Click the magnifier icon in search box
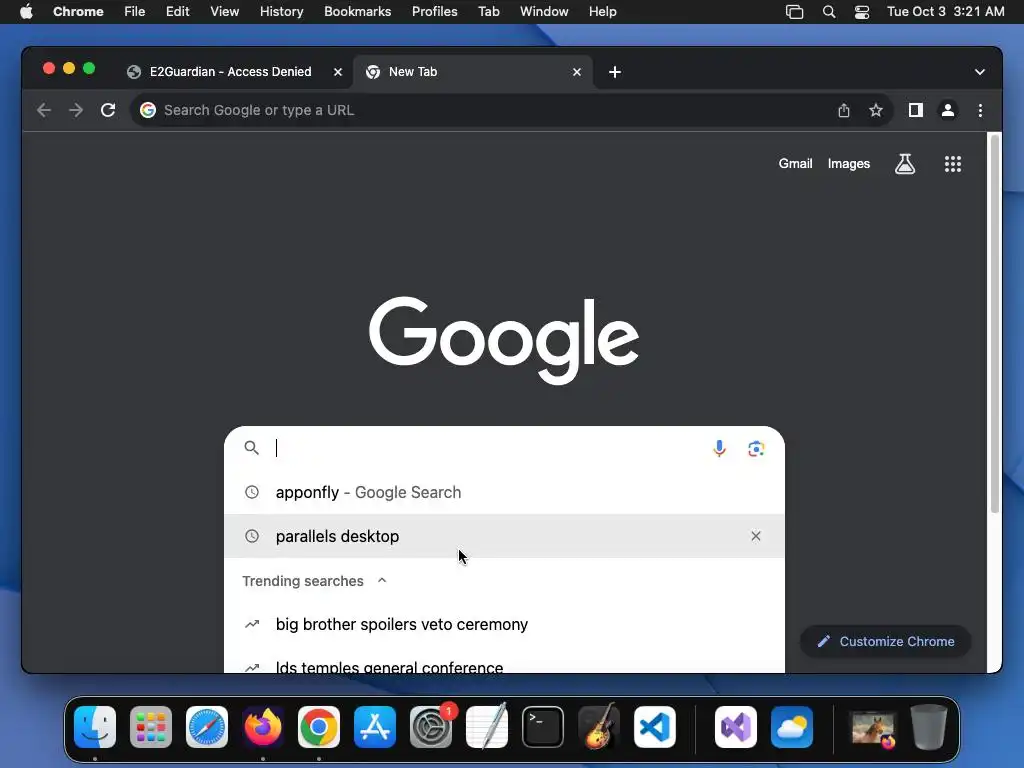Screen dimensions: 1024x768 point(251,448)
